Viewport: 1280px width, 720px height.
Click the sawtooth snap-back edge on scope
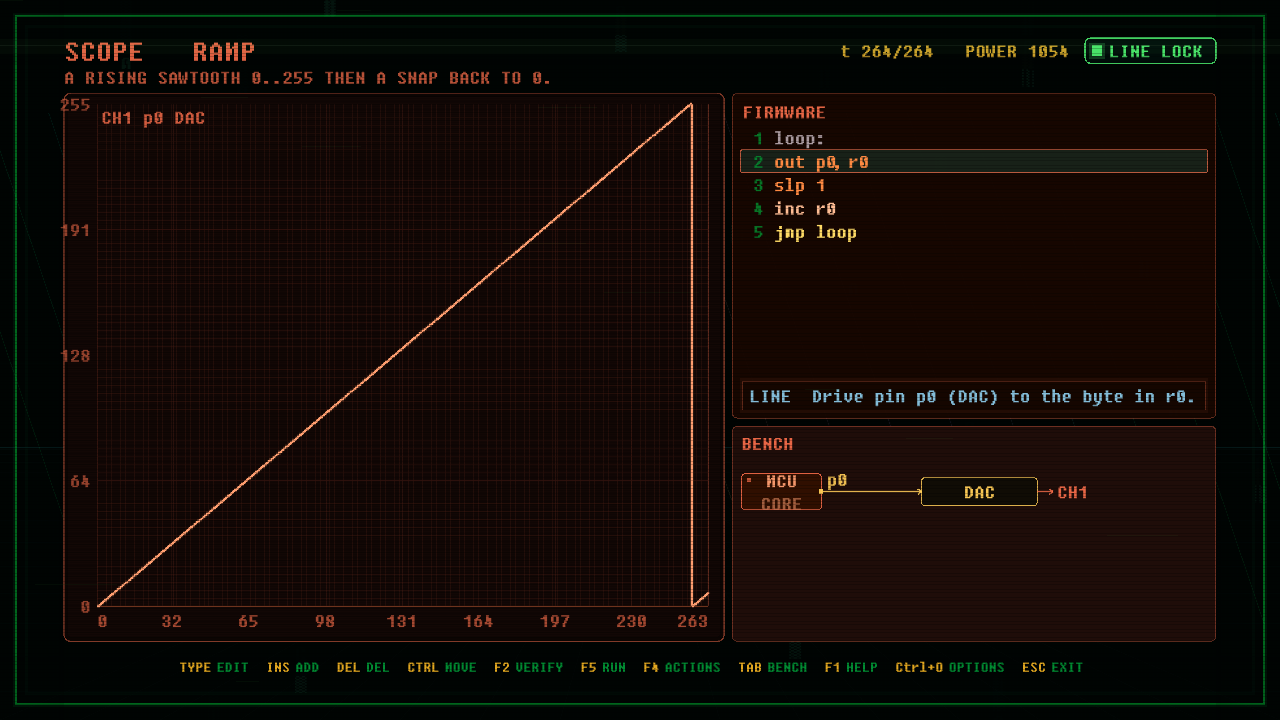coord(692,355)
